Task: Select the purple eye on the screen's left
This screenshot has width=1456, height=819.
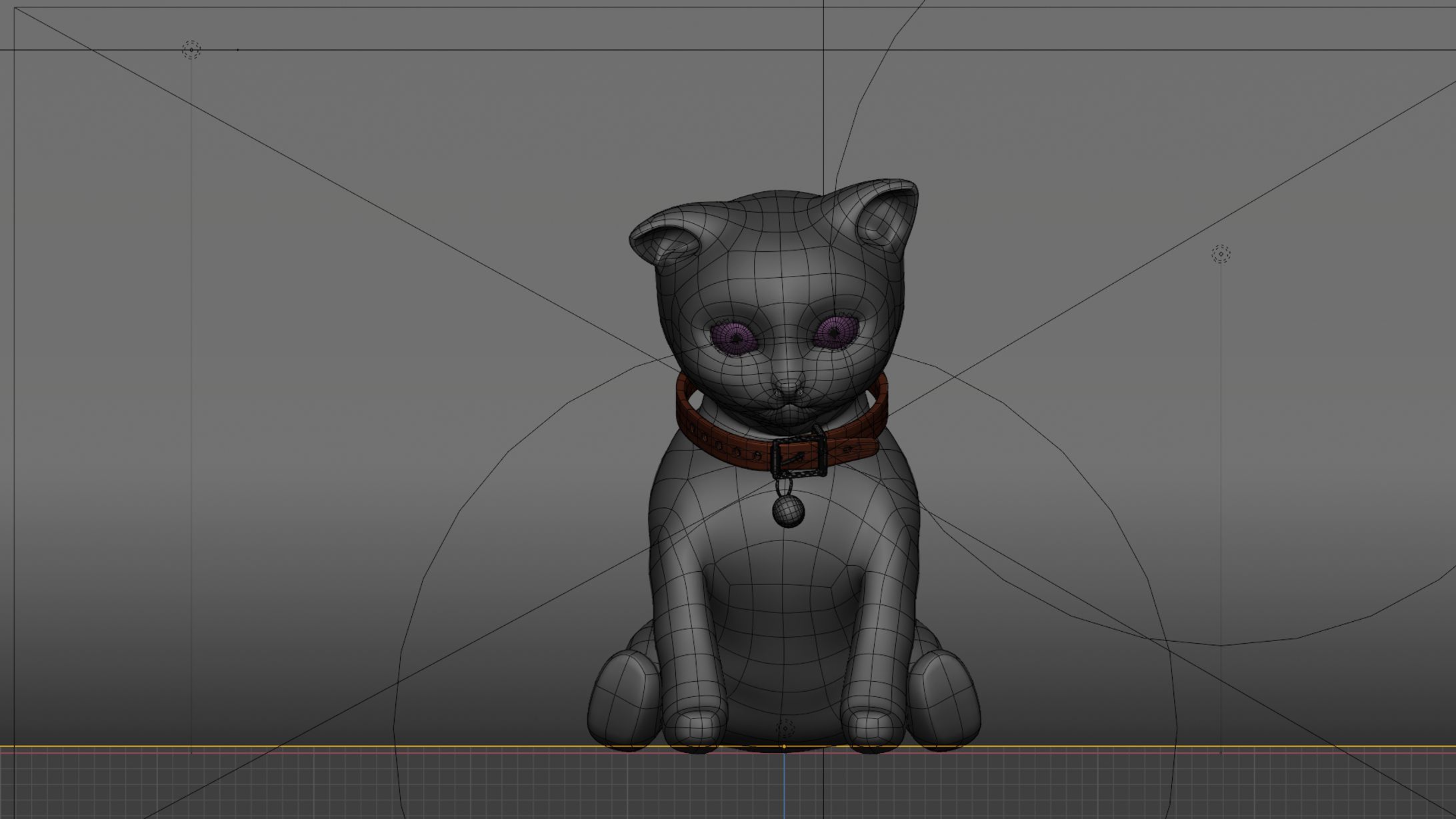Action: click(x=734, y=337)
